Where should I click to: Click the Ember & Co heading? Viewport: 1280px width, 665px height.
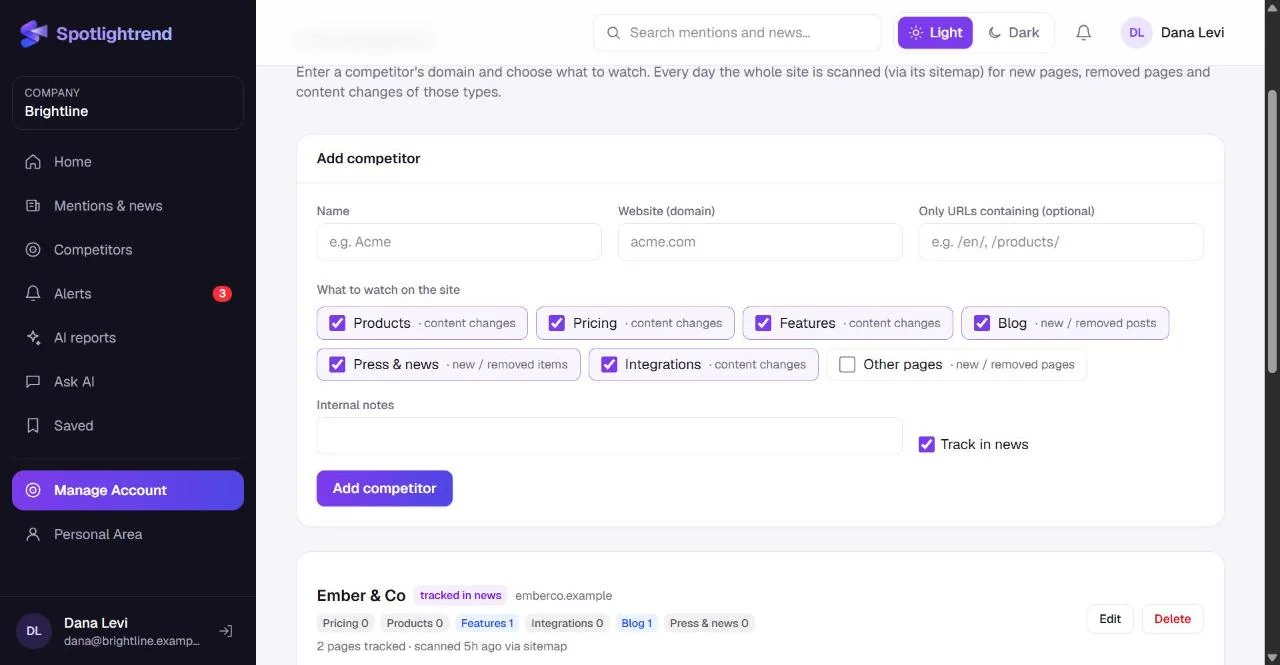(x=361, y=595)
